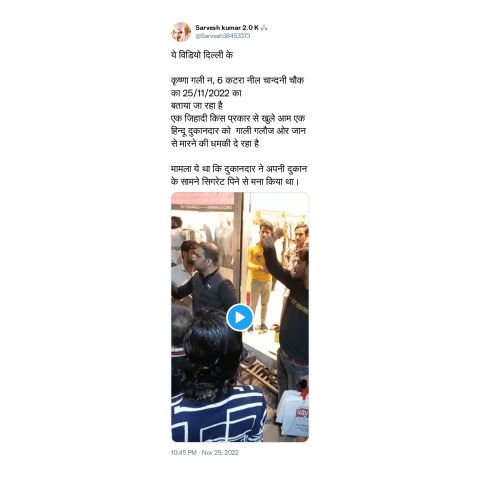Click the line starting with कृष्णा गली
The width and height of the screenshot is (480, 480).
click(237, 80)
